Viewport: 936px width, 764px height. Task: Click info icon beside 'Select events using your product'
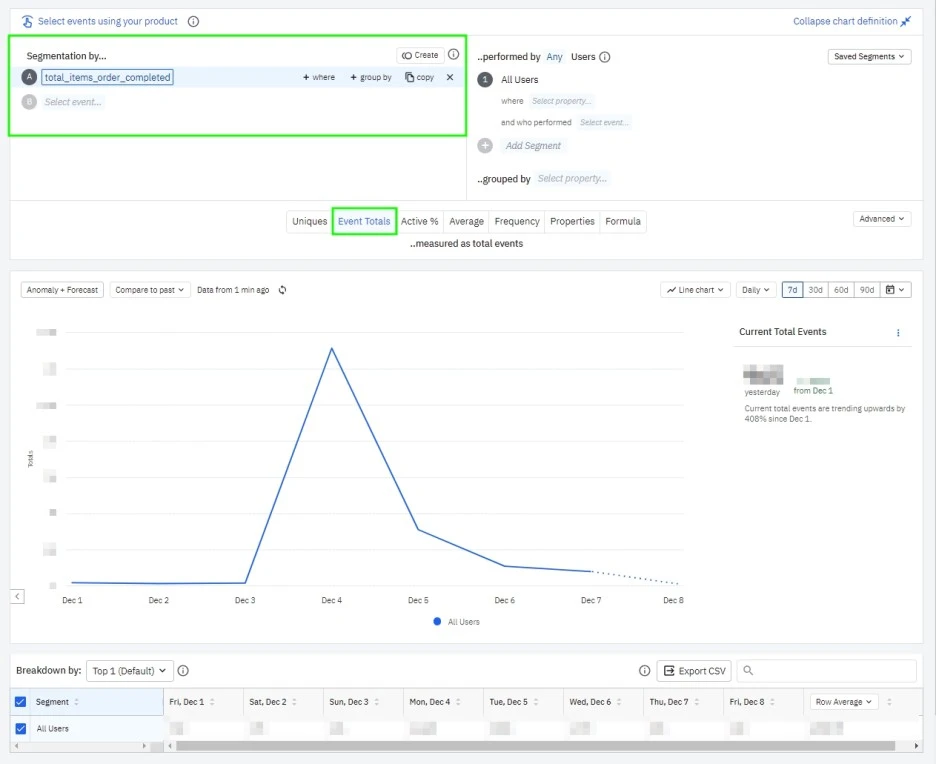193,21
